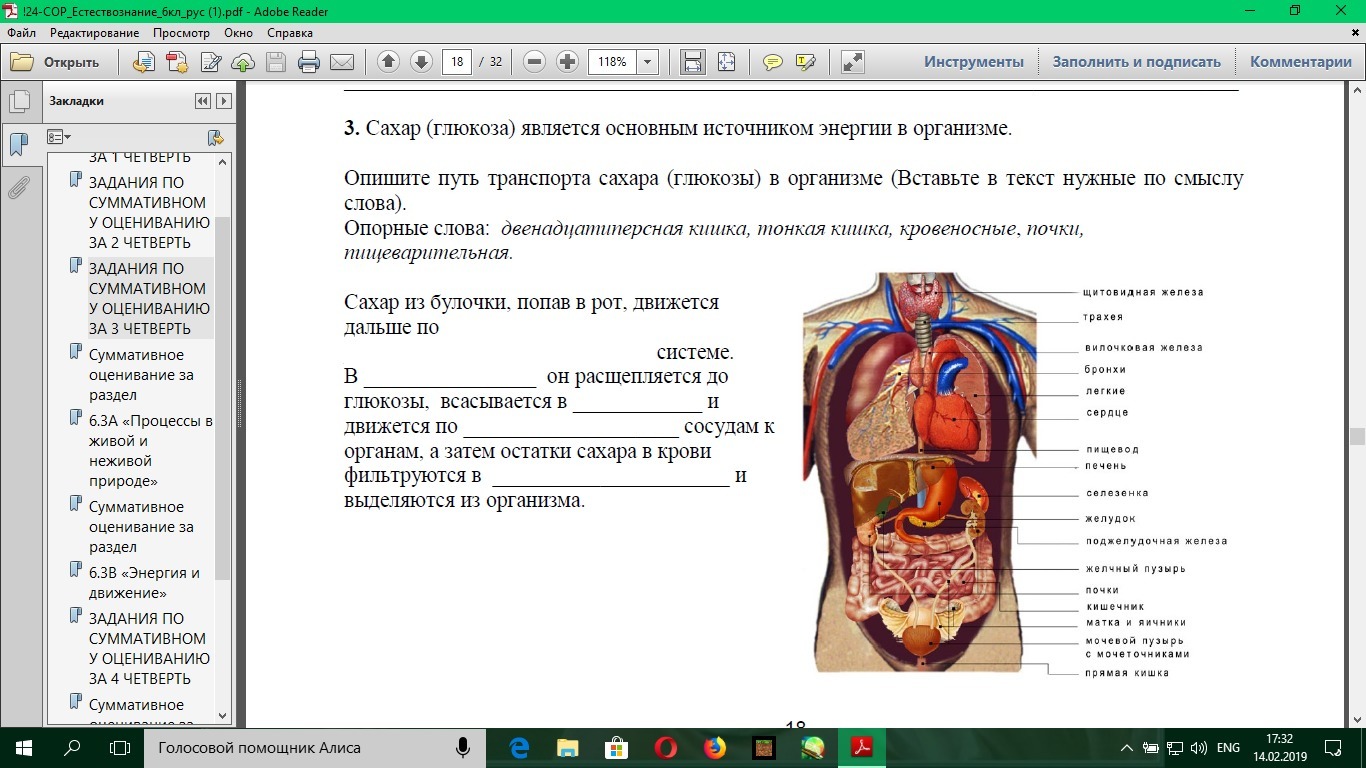Zoom out using the minus button
Image resolution: width=1366 pixels, height=768 pixels.
click(x=534, y=62)
